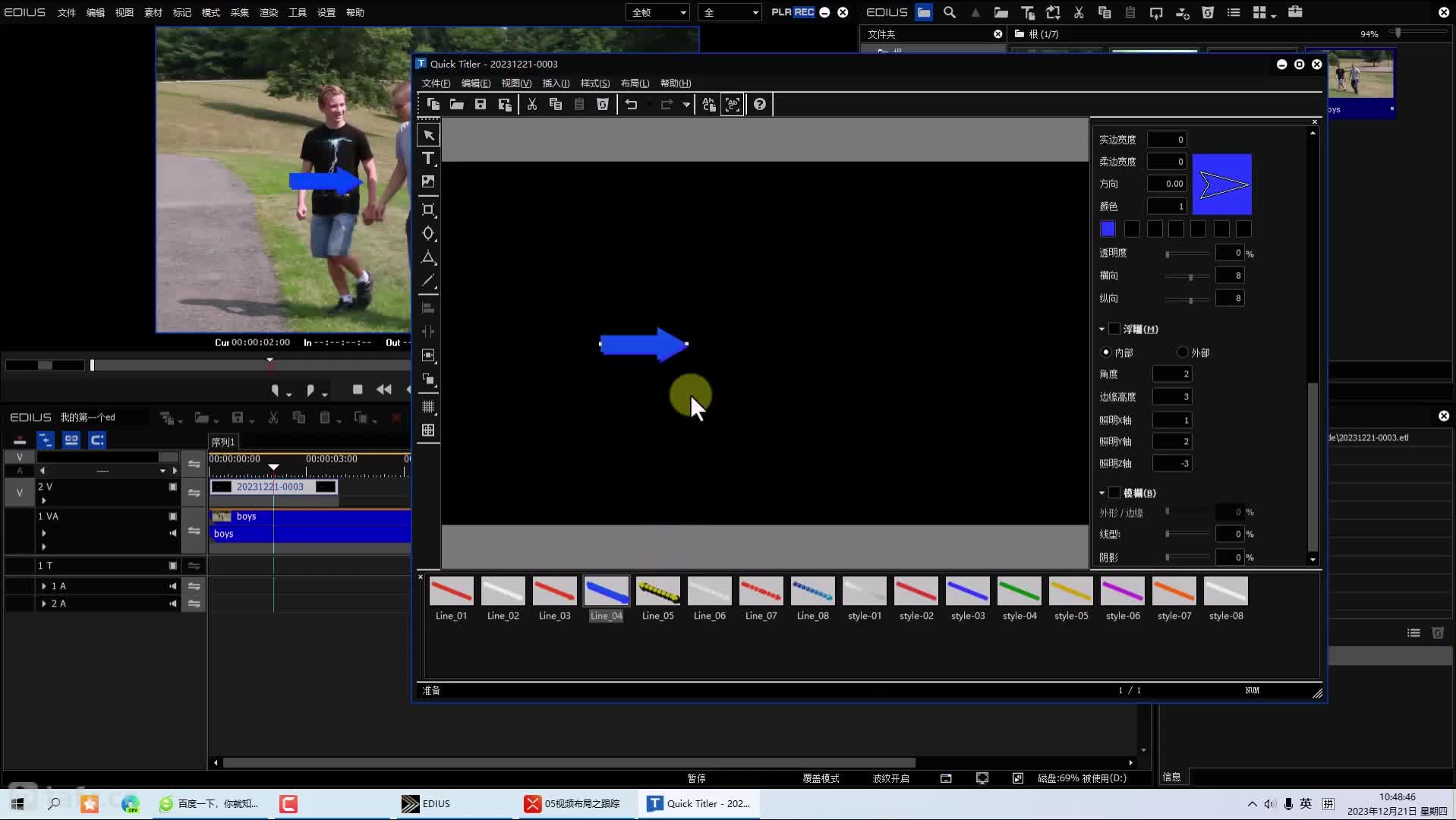Open the timeline save icon dropdown arrow
The image size is (1456, 820).
pyautogui.click(x=251, y=420)
